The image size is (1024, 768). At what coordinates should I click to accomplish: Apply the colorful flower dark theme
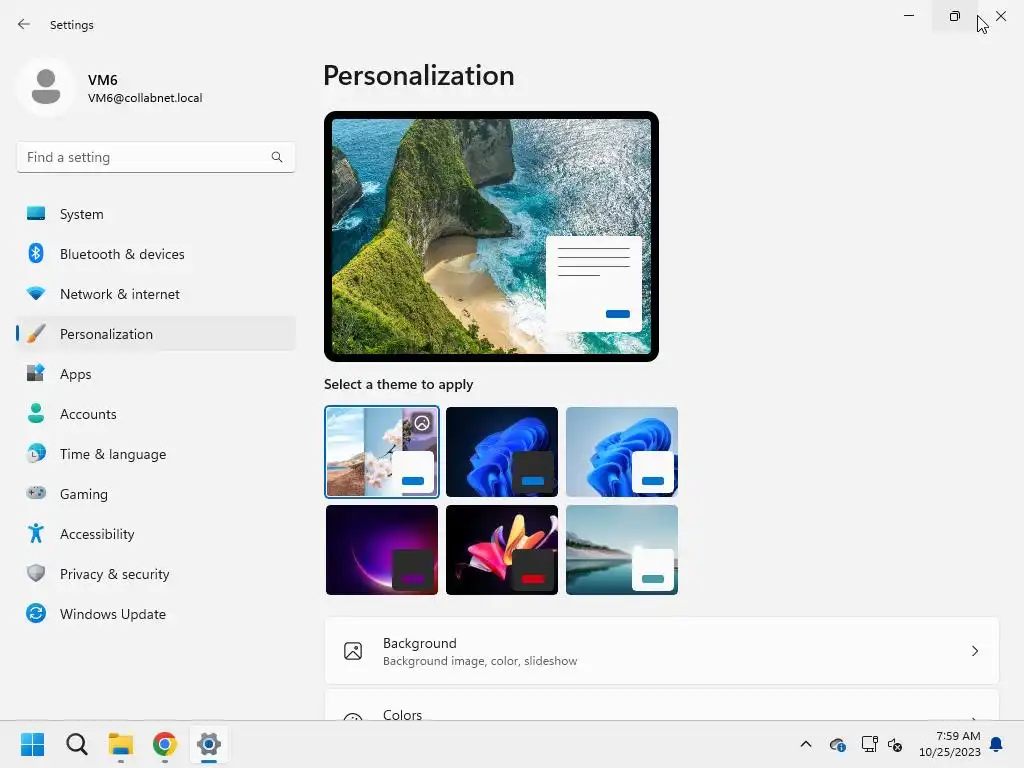point(502,550)
